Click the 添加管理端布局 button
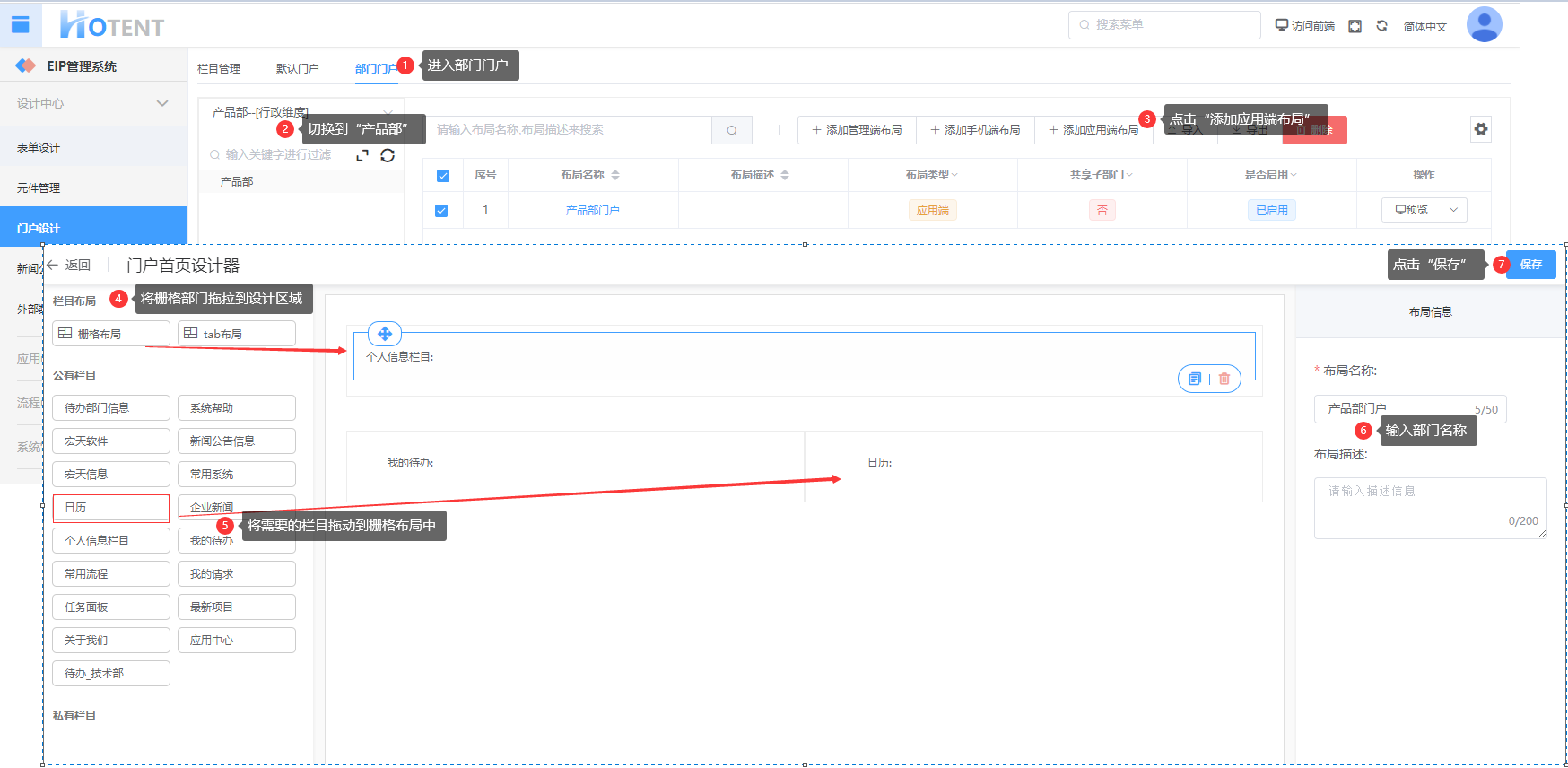This screenshot has height=768, width=1568. [857, 130]
